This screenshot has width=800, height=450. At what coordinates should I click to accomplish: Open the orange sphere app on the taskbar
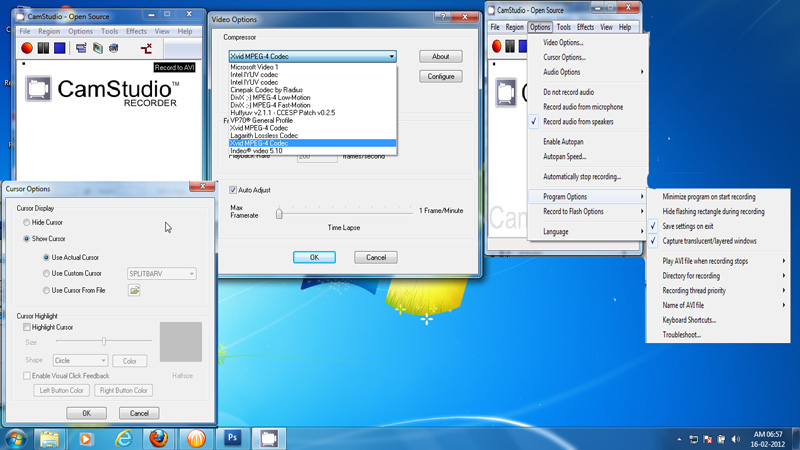(x=196, y=439)
